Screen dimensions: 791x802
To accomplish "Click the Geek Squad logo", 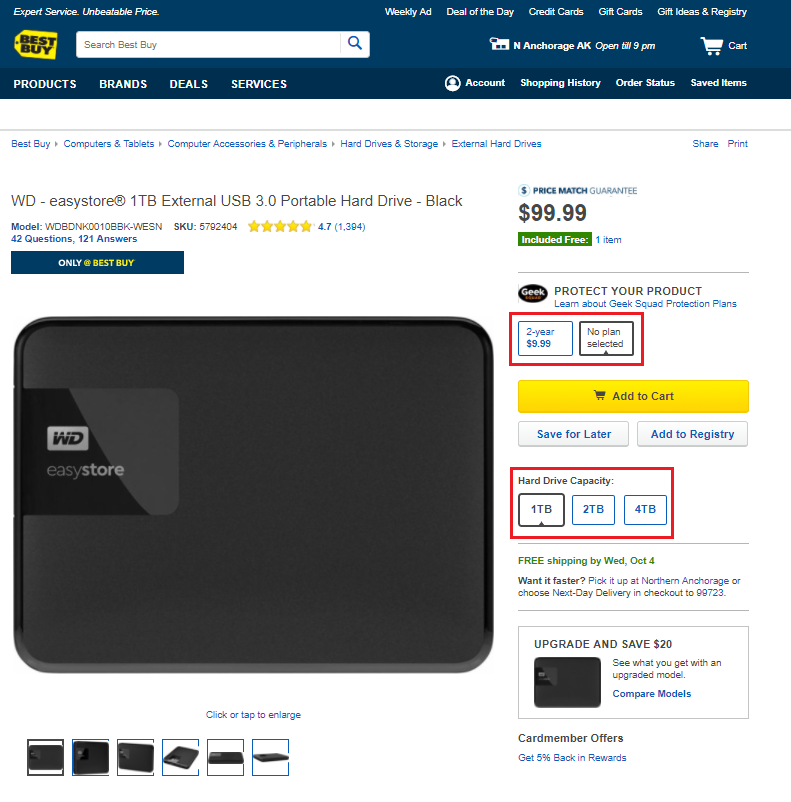I will point(533,294).
